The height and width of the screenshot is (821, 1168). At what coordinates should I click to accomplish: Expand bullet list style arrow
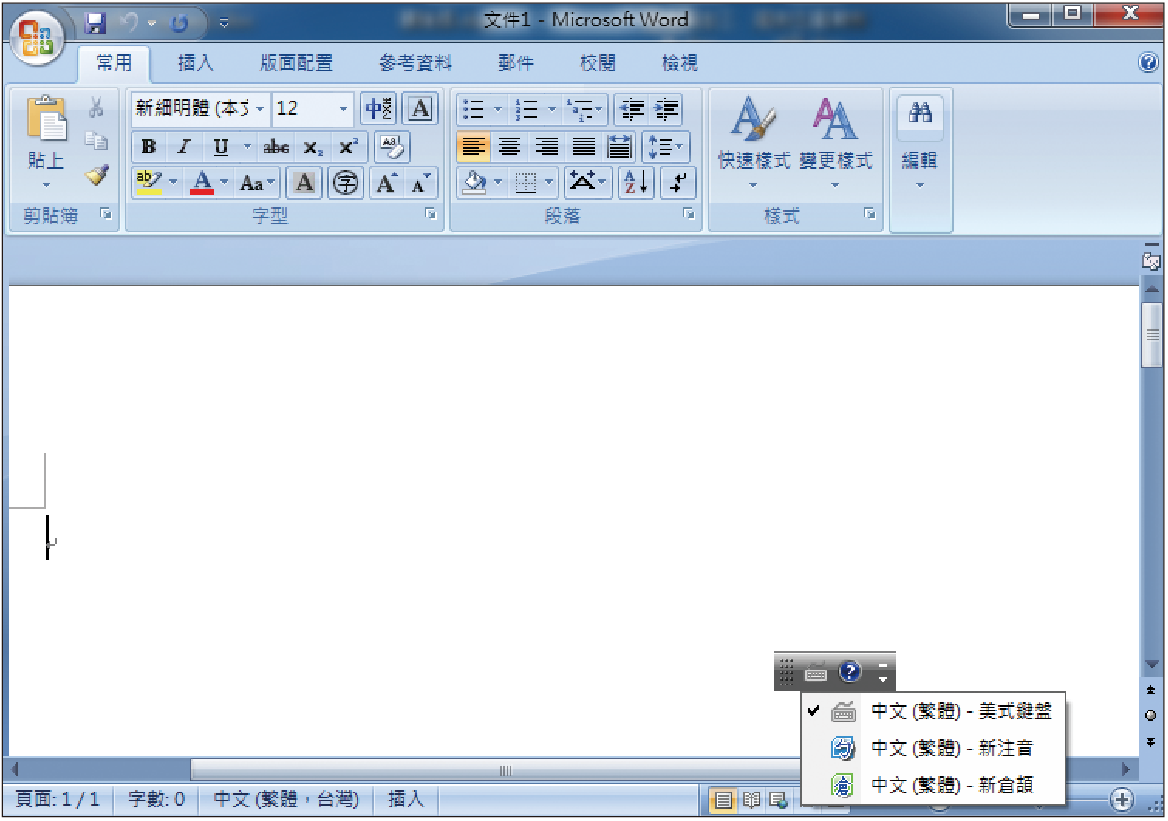[x=498, y=110]
